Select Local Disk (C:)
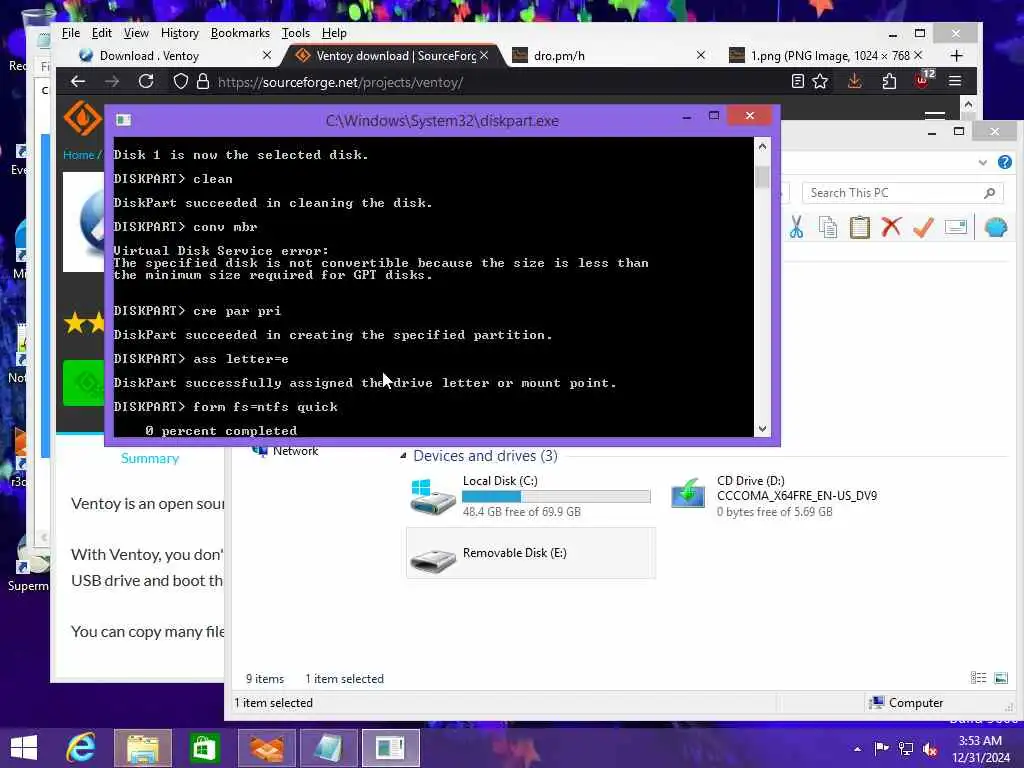 tap(530, 496)
